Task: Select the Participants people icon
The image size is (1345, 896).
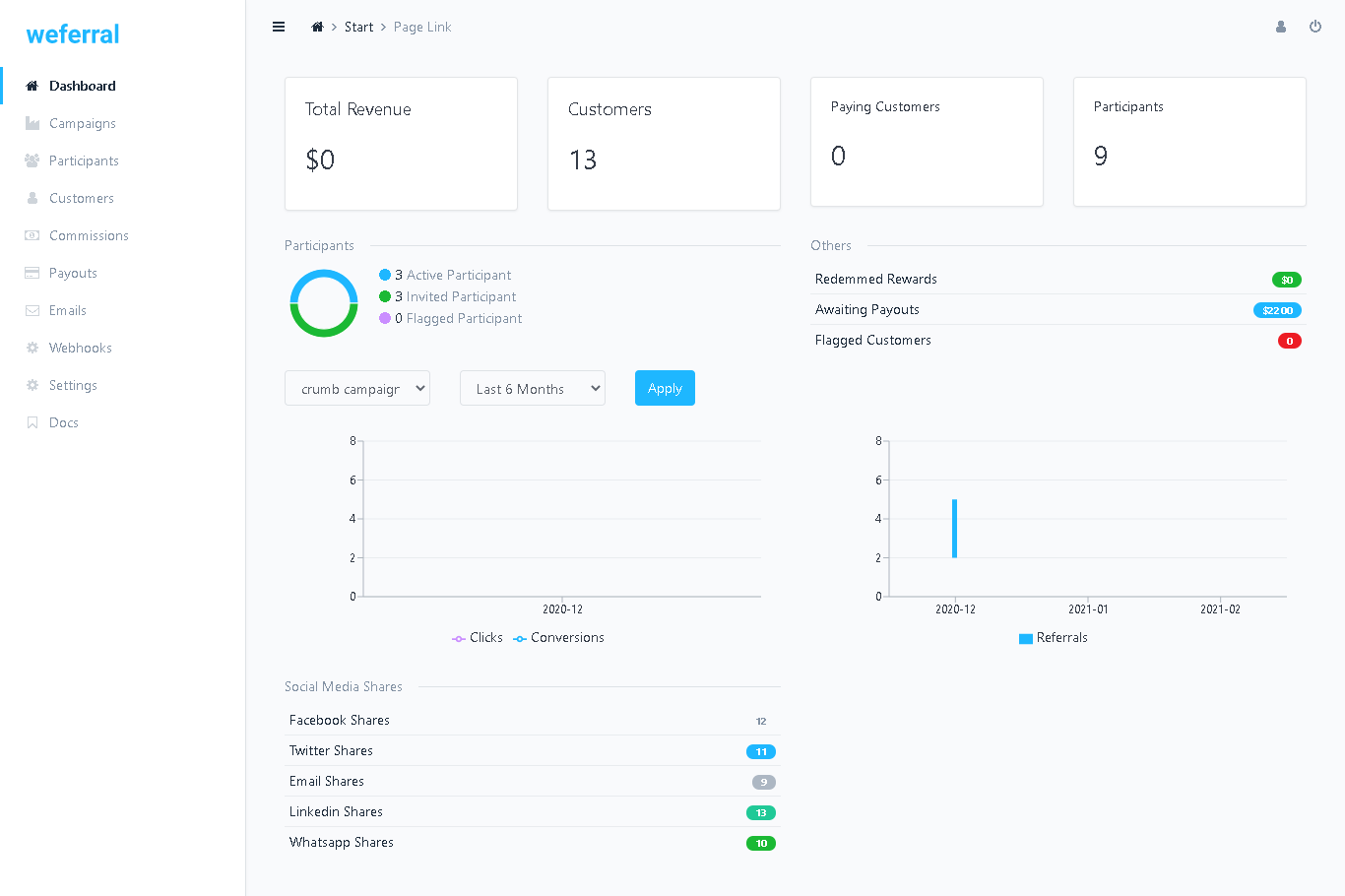Action: point(31,160)
